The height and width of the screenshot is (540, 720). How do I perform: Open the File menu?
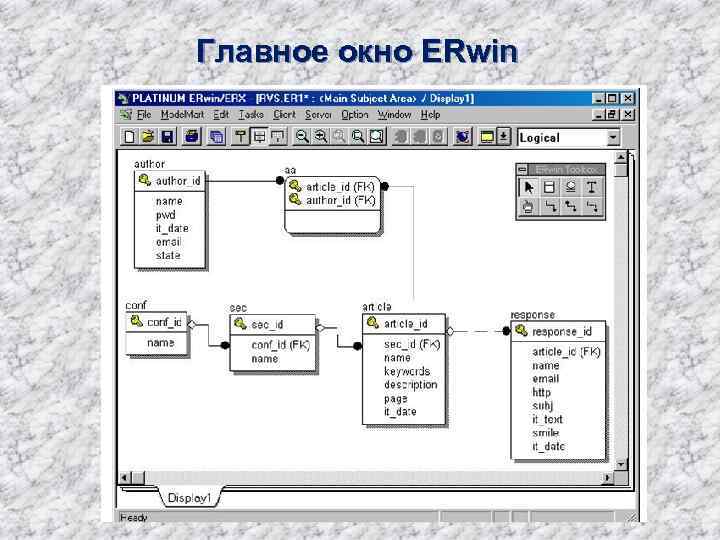click(144, 115)
